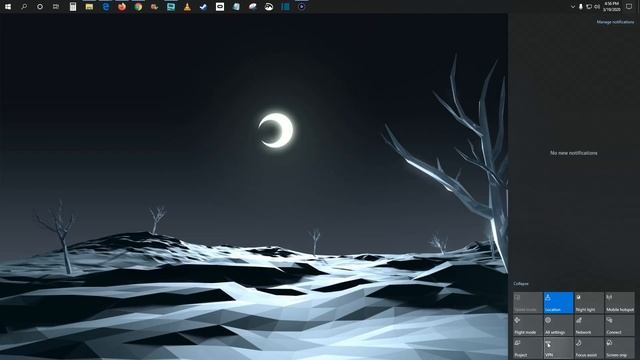Screen dimensions: 640x360
Task: Turn on Night light quick action
Action: (589, 302)
